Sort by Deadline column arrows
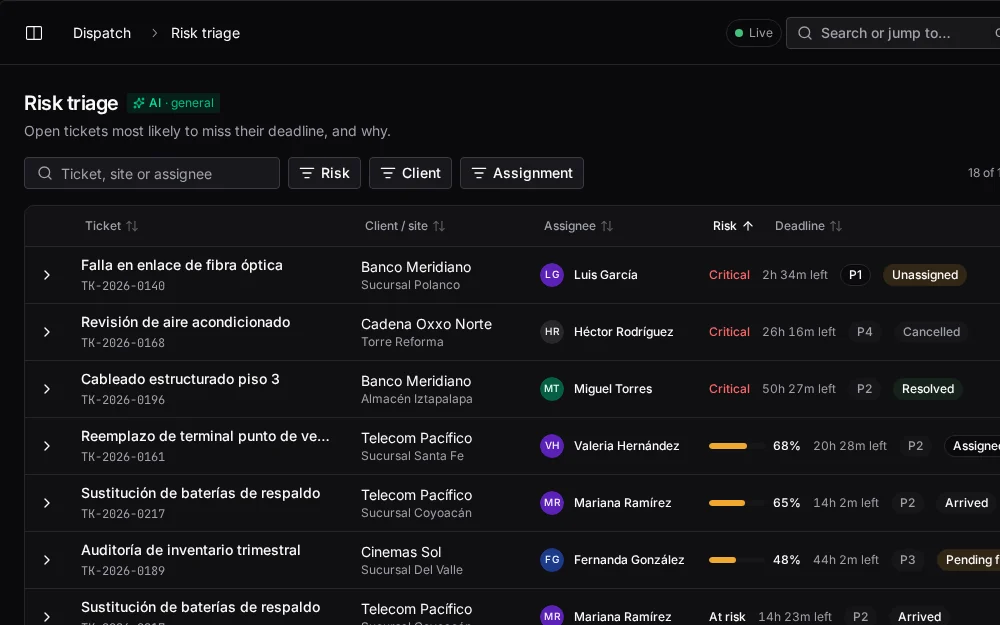The image size is (1000, 625). coord(835,226)
